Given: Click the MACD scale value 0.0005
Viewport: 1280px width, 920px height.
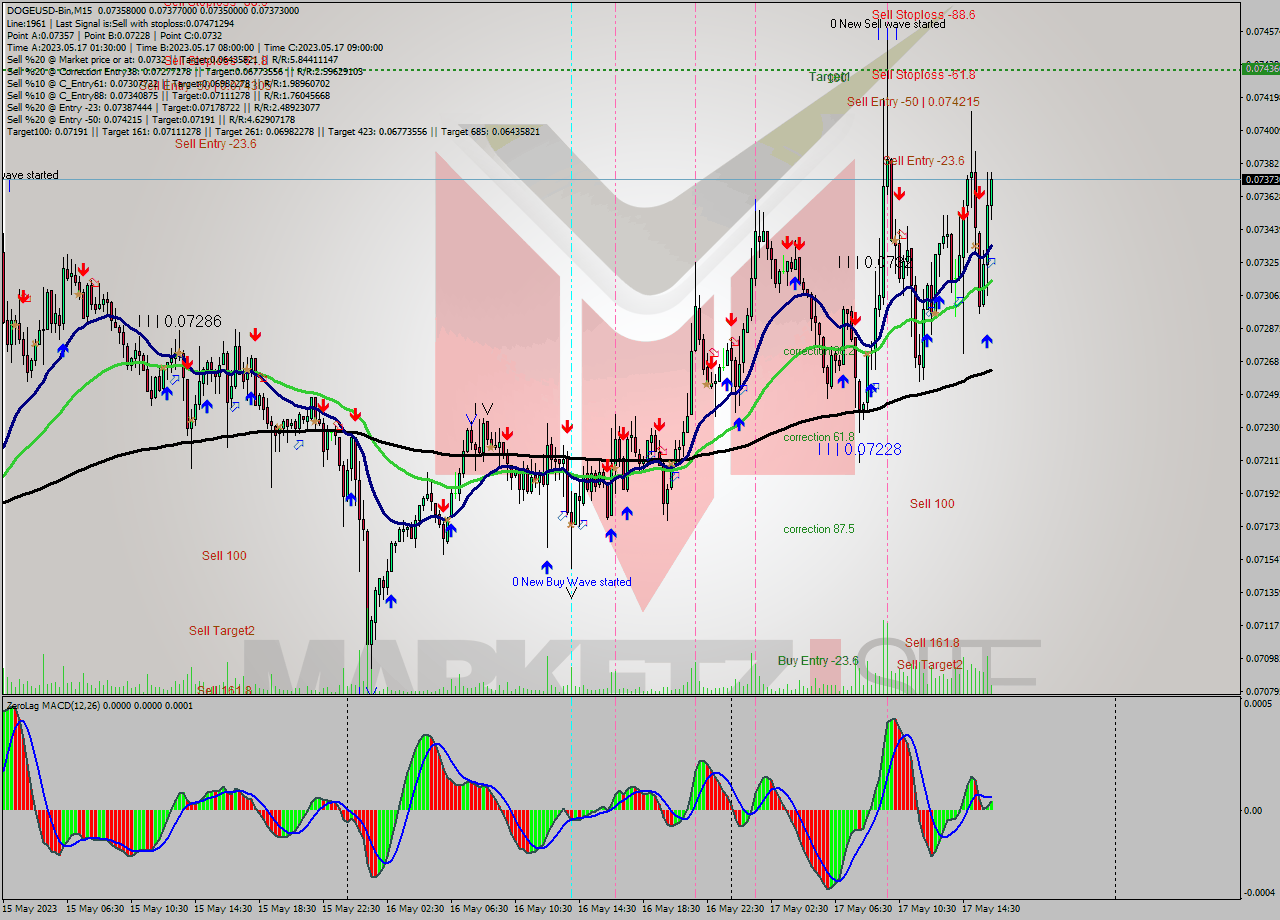Looking at the screenshot, I should click(x=1258, y=704).
